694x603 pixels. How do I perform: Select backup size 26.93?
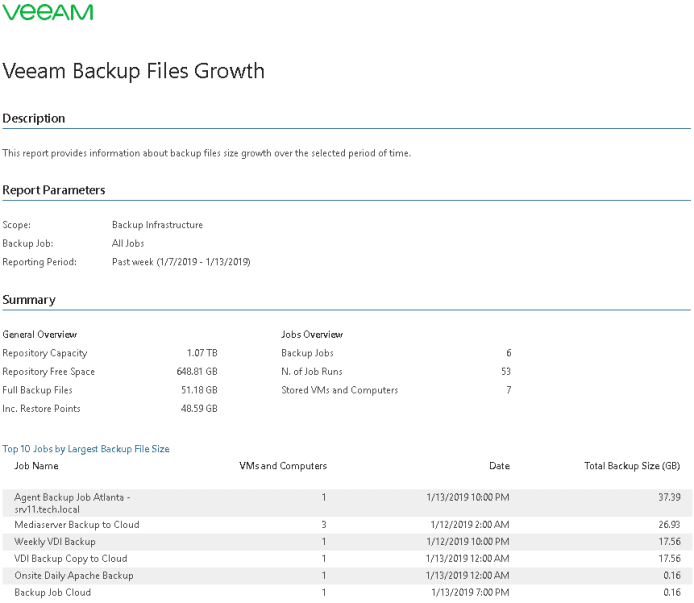[x=669, y=525]
